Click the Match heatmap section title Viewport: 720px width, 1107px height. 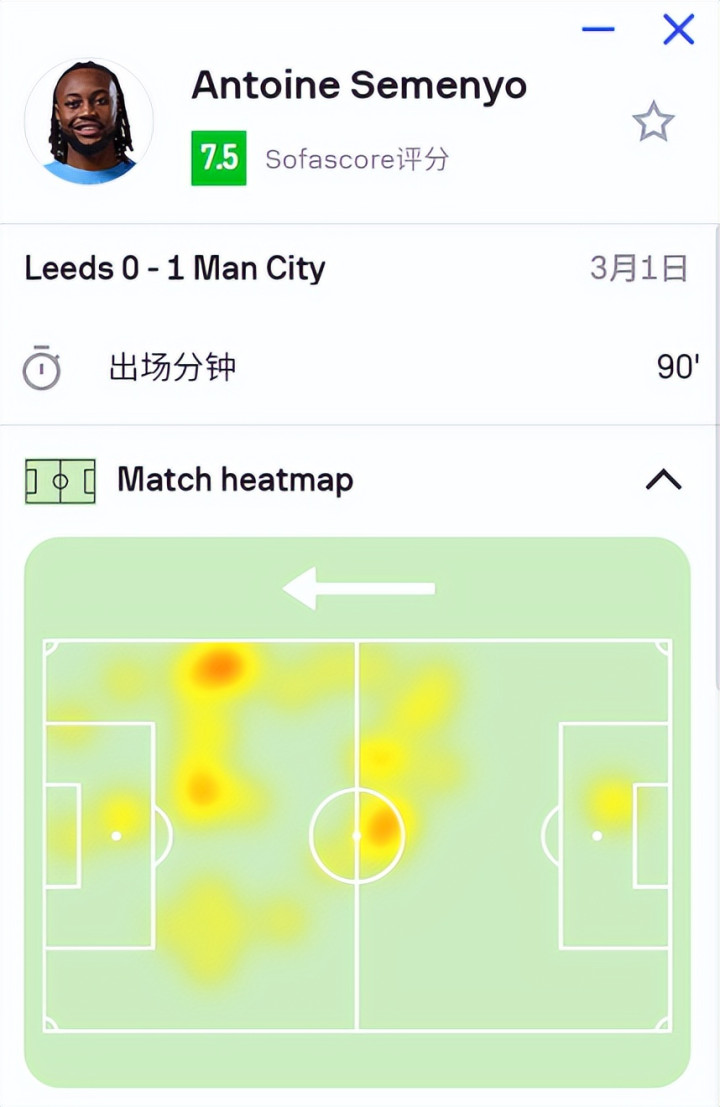pyautogui.click(x=235, y=480)
